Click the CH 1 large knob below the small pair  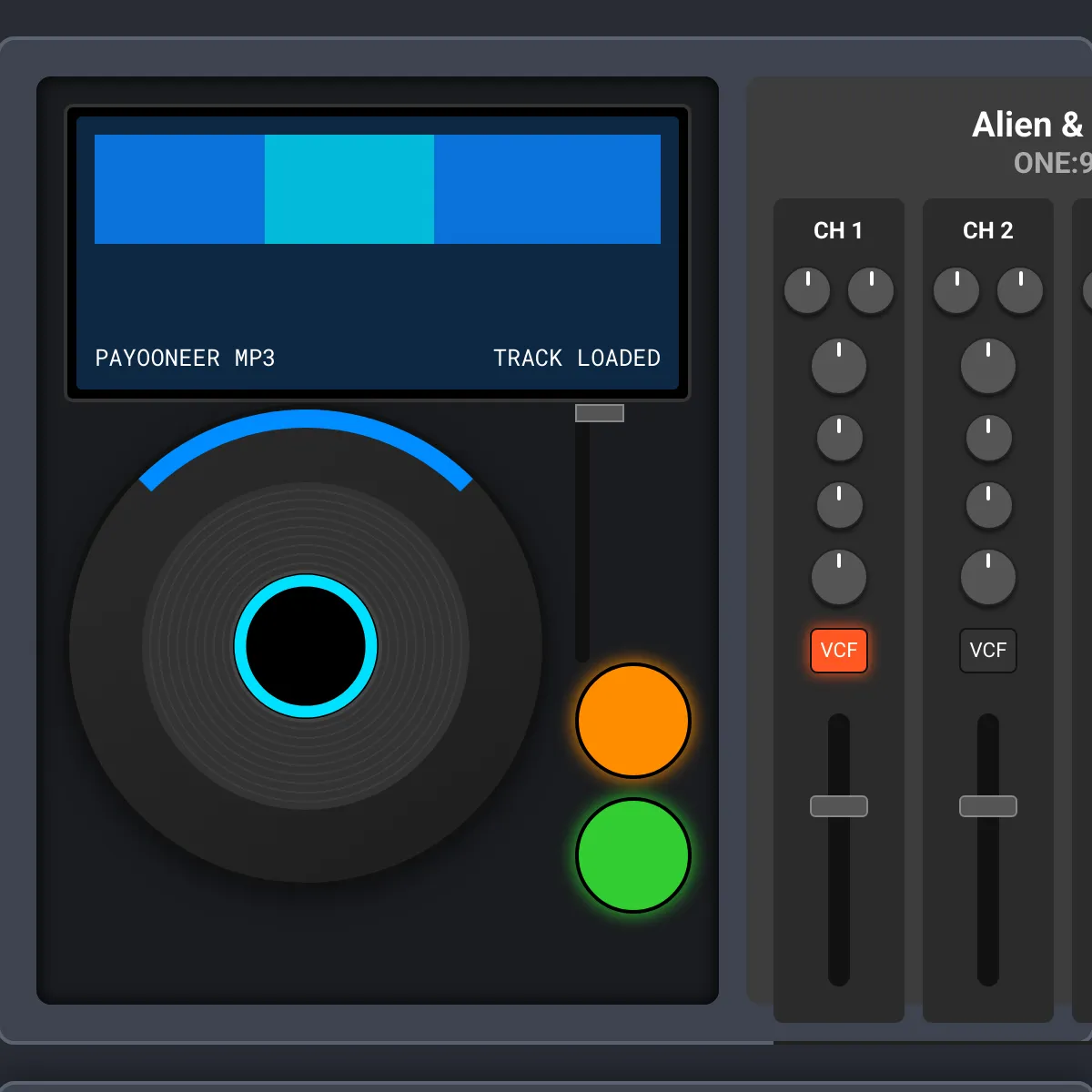tap(838, 367)
